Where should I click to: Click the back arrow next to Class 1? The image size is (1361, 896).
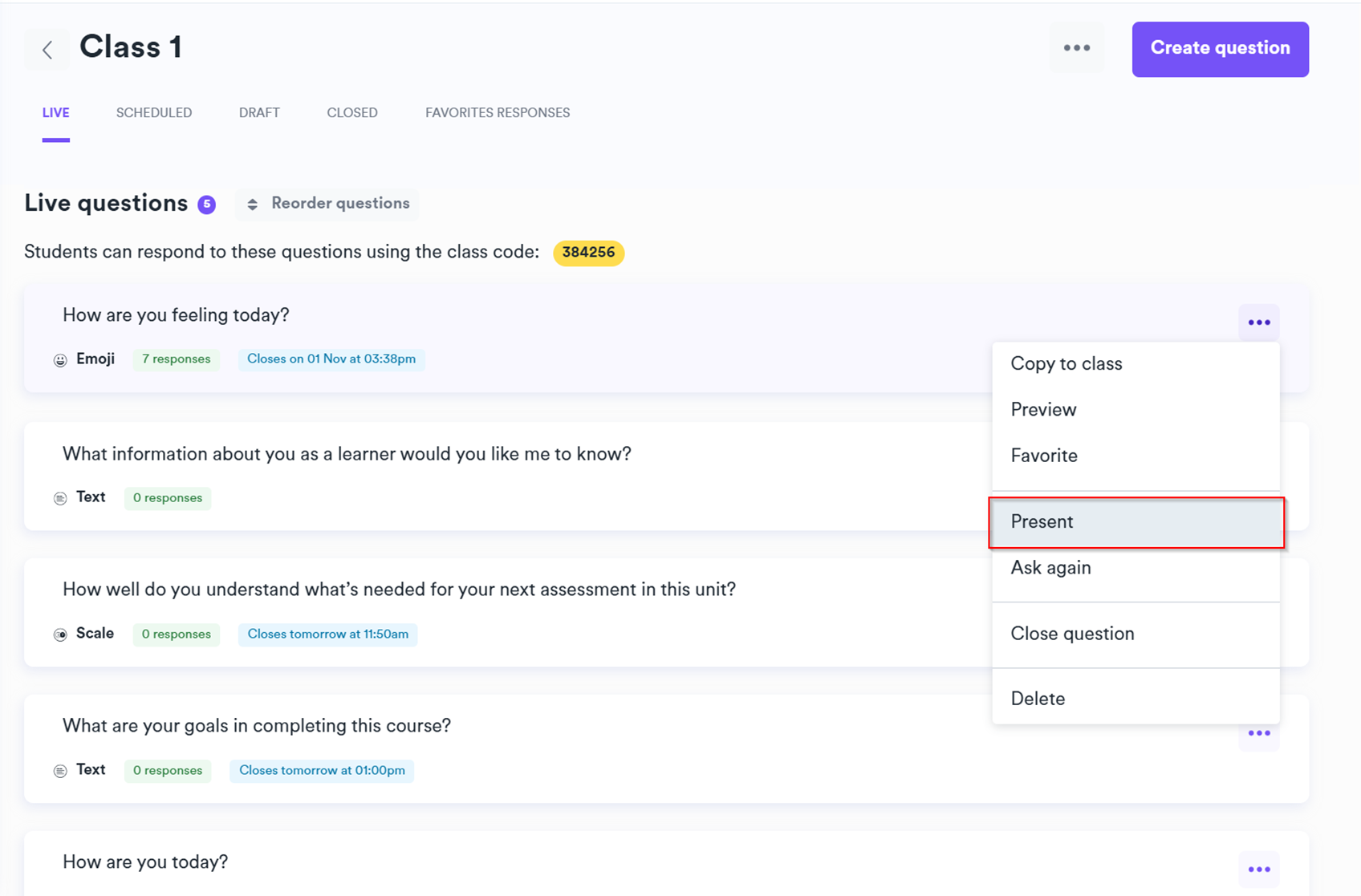(47, 50)
